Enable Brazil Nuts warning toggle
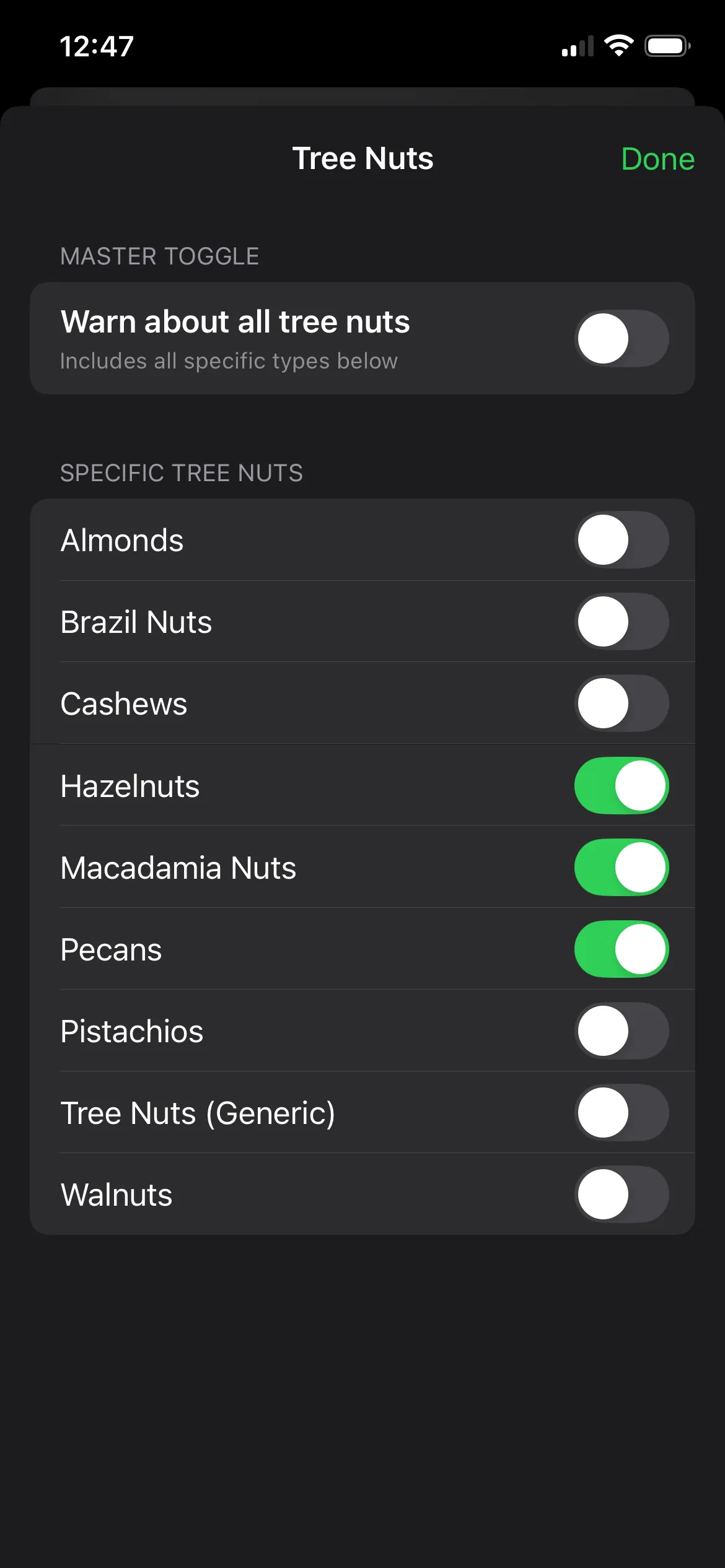Screen dimensions: 725x1568 (x=622, y=622)
